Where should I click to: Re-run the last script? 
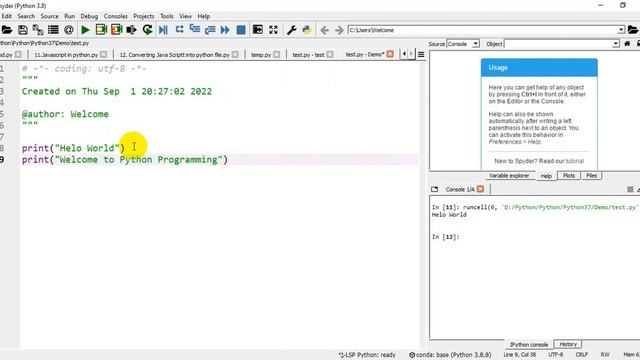(147, 30)
